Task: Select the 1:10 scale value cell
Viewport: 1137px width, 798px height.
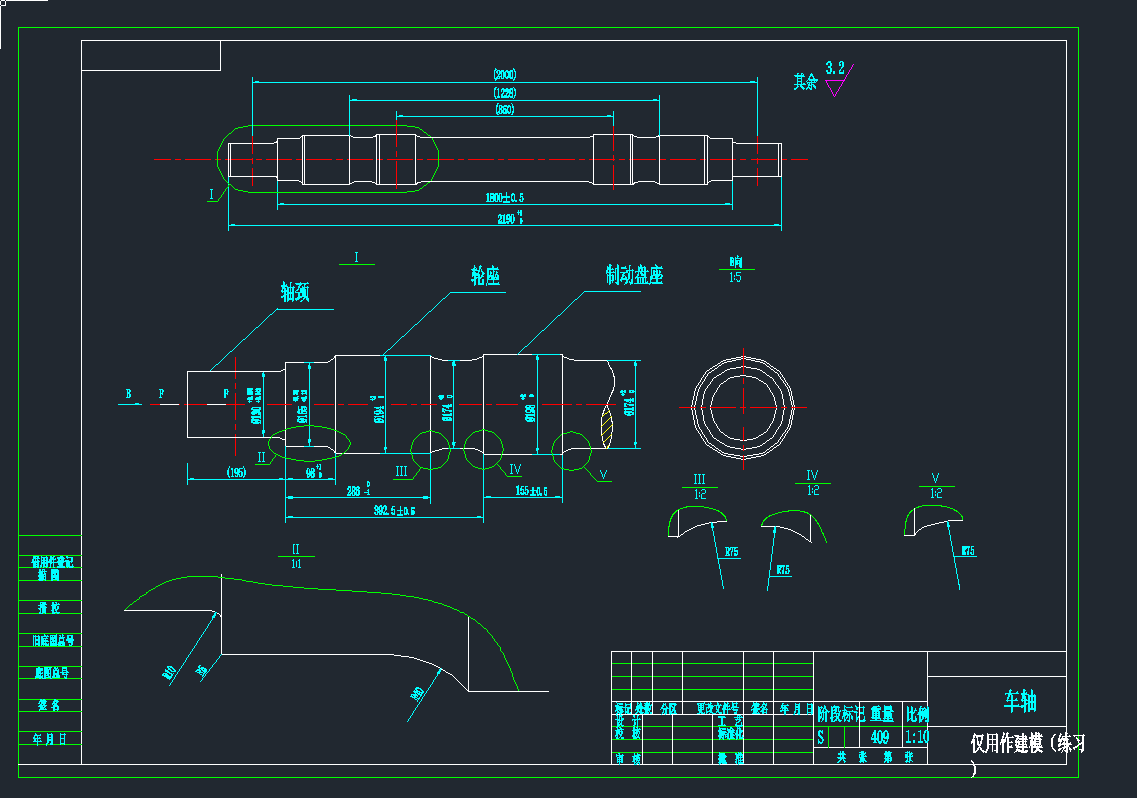Action: pyautogui.click(x=915, y=737)
